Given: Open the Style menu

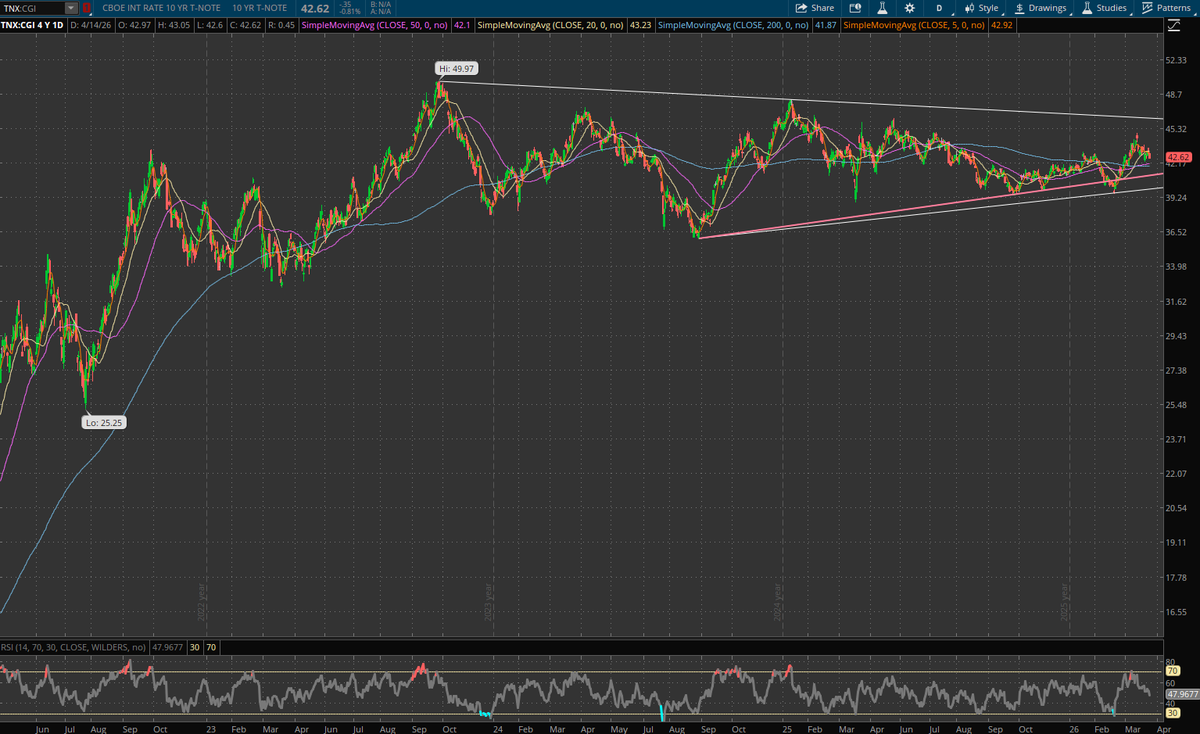Looking at the screenshot, I should (981, 8).
